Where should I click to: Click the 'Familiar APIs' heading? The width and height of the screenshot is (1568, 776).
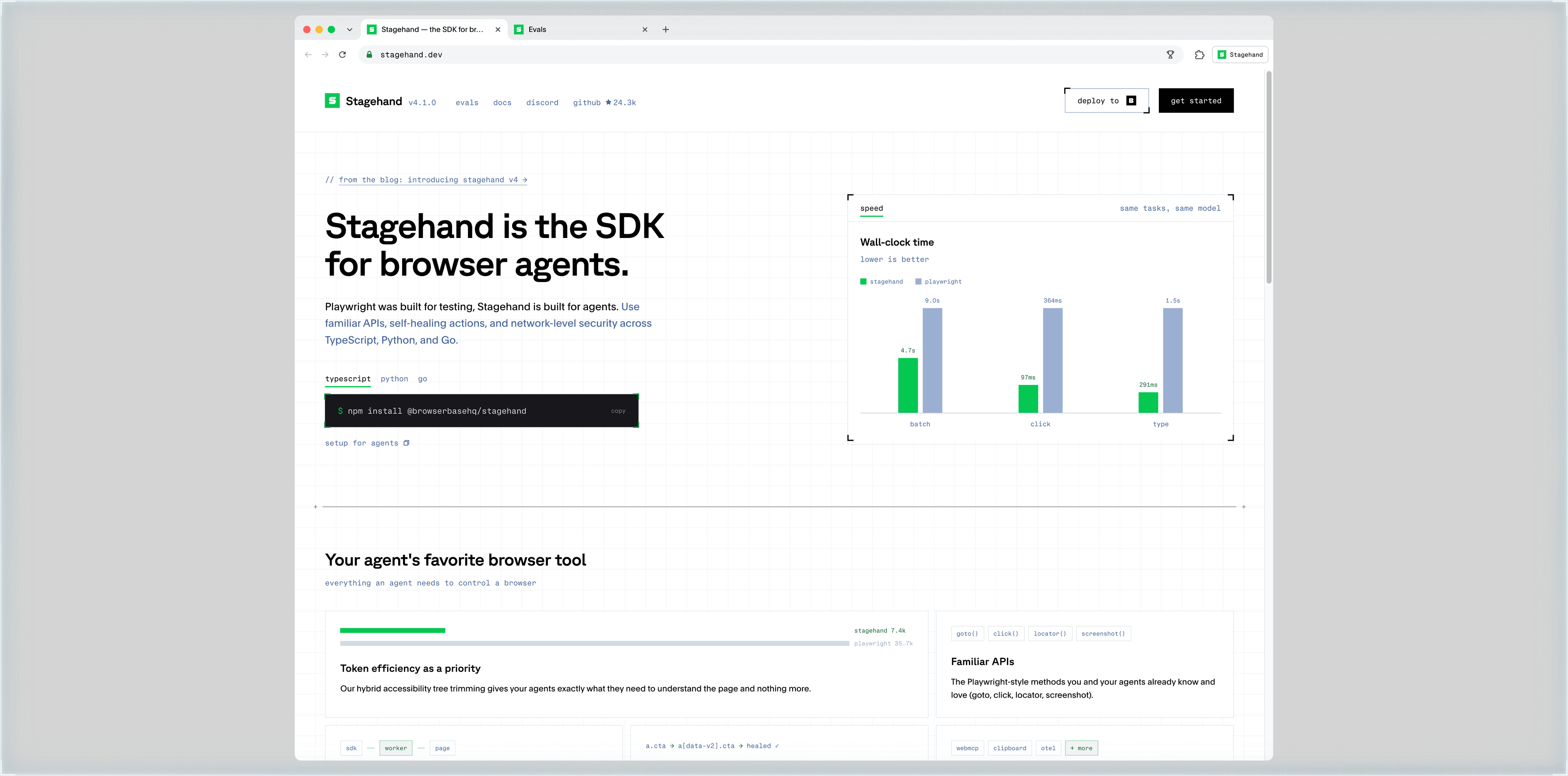[x=982, y=662]
